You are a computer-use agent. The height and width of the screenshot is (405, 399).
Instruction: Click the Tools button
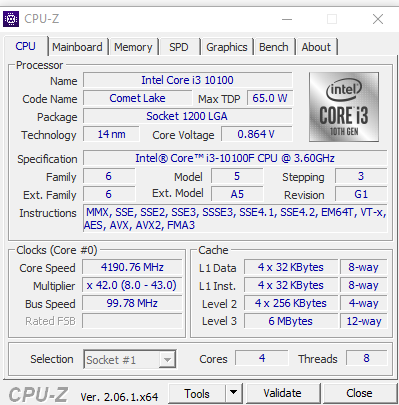(197, 393)
